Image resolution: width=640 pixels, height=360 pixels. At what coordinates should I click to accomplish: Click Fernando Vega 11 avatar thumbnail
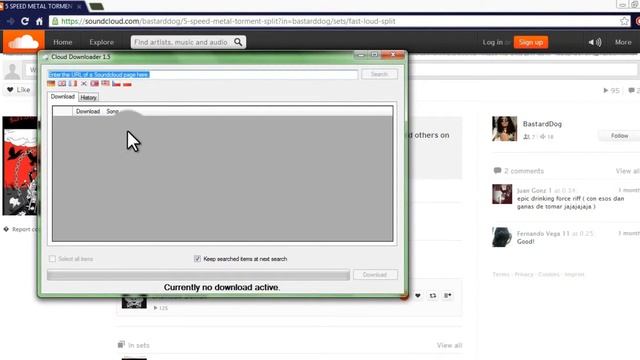[x=502, y=237]
